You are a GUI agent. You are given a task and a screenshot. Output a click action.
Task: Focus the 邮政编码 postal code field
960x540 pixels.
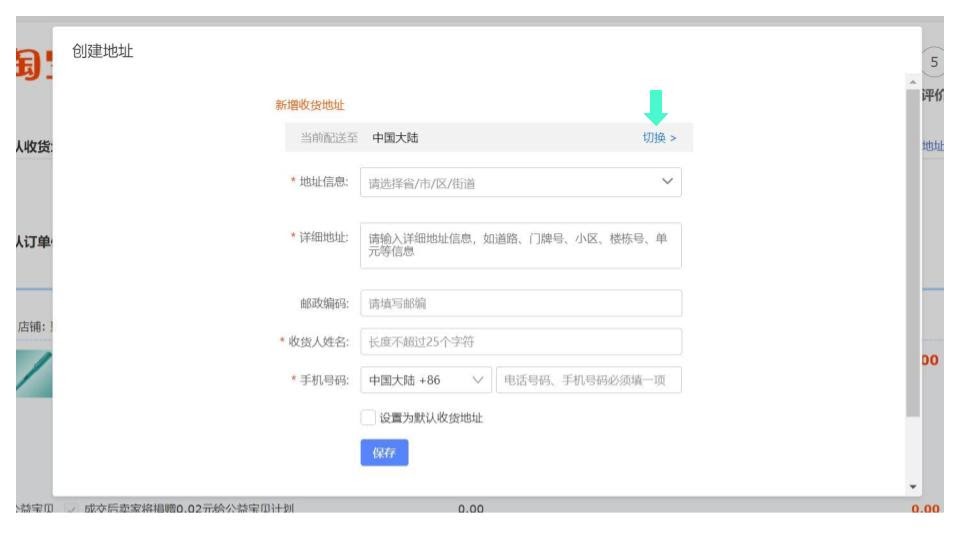point(520,303)
